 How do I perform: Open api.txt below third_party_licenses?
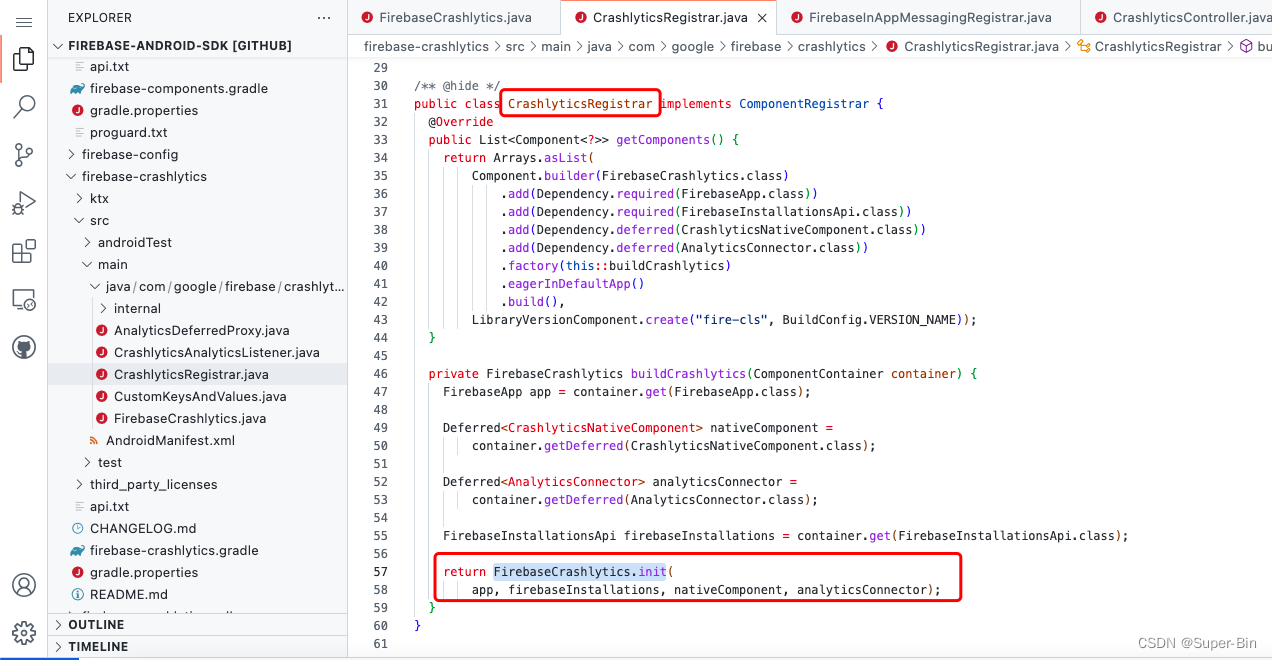point(198,506)
